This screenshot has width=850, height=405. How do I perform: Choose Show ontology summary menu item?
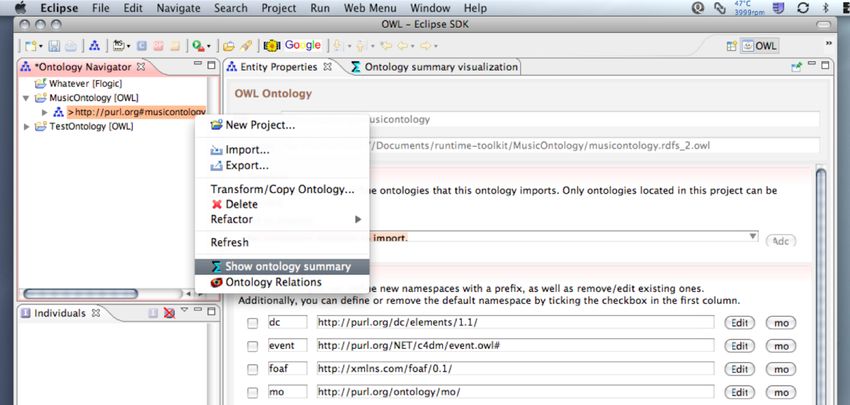pyautogui.click(x=282, y=267)
